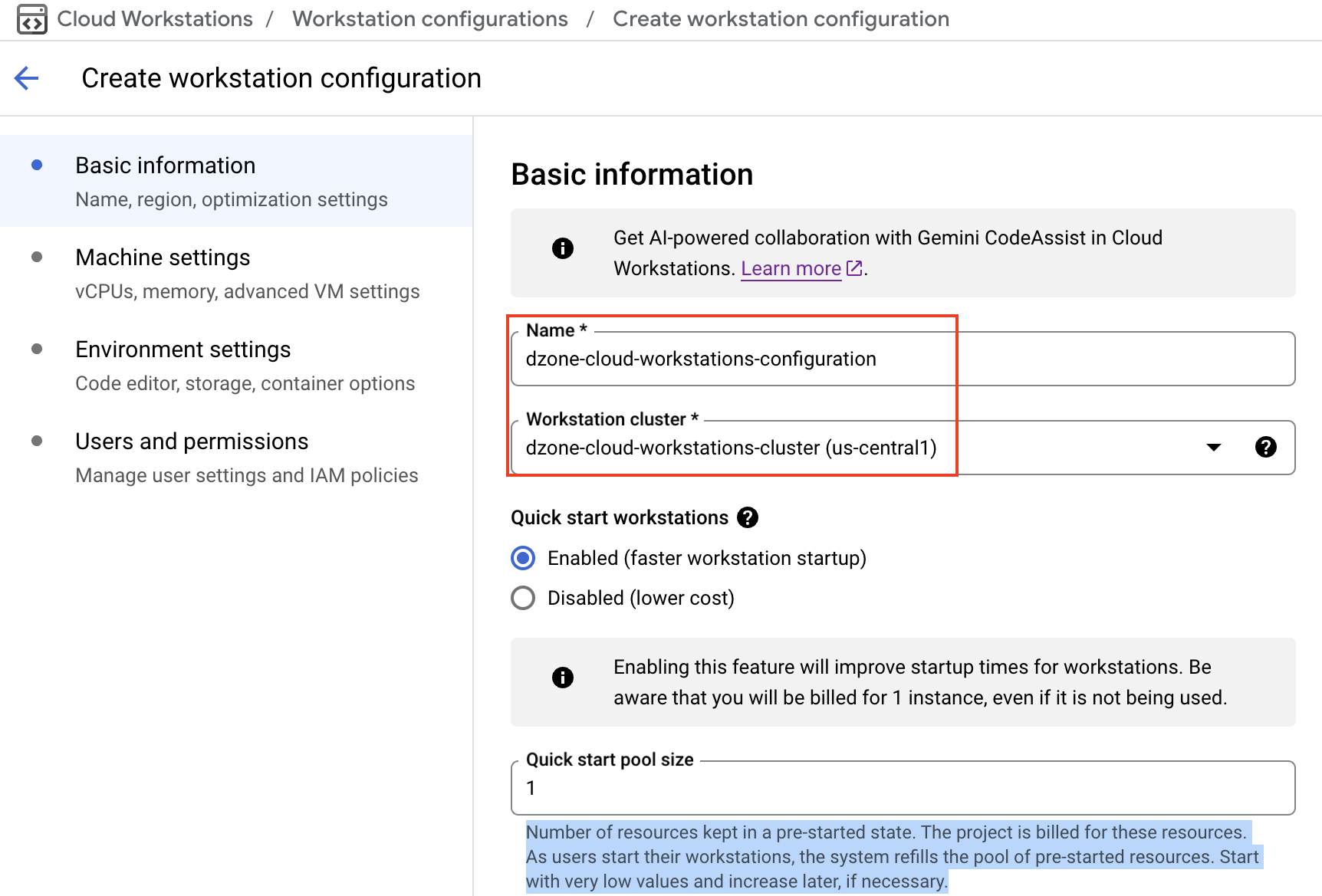Viewport: 1322px width, 896px height.
Task: Click the breadcrumb code icon in top bar
Action: 31,18
